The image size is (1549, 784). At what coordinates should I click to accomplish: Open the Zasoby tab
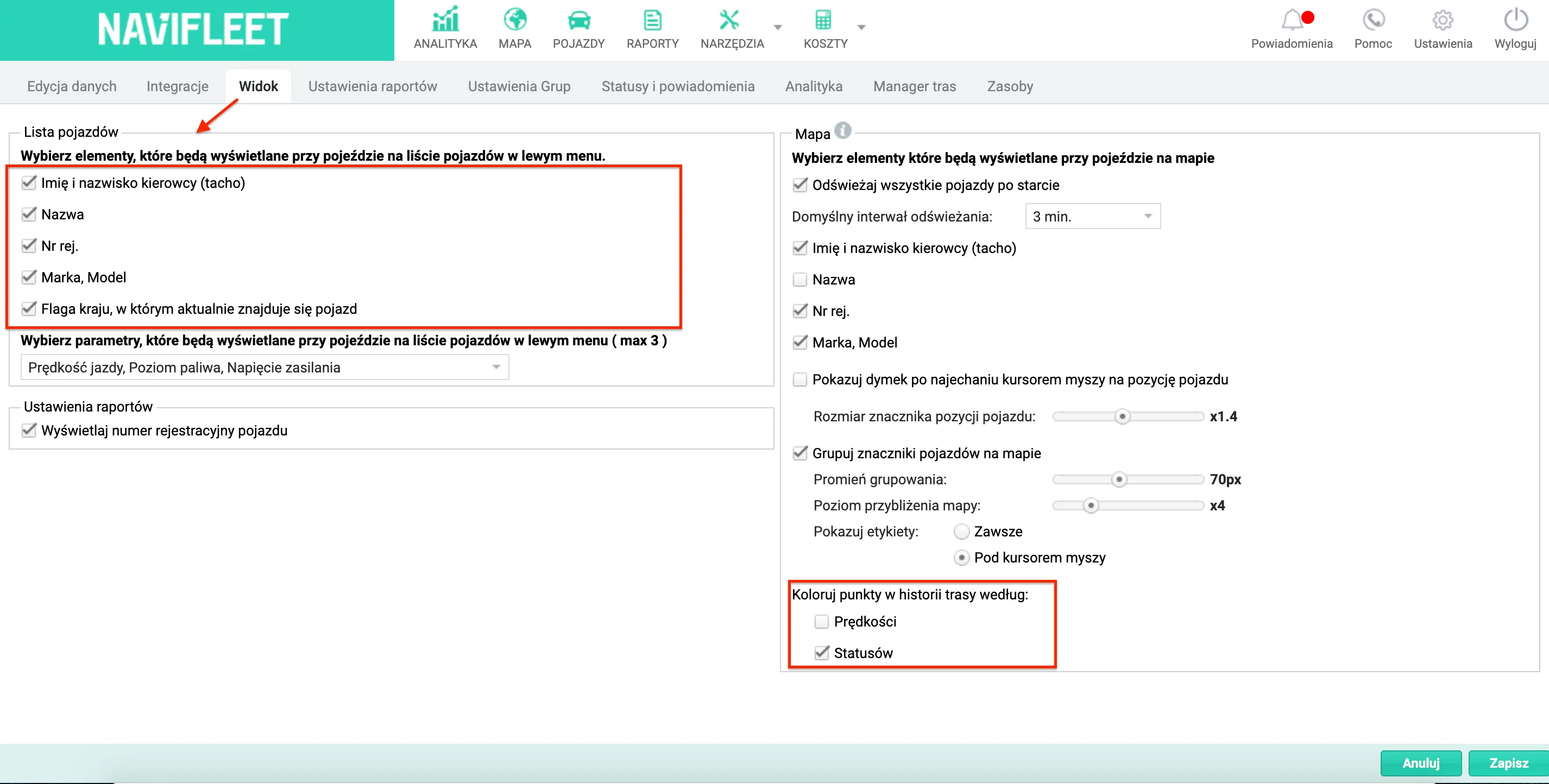(x=1010, y=86)
